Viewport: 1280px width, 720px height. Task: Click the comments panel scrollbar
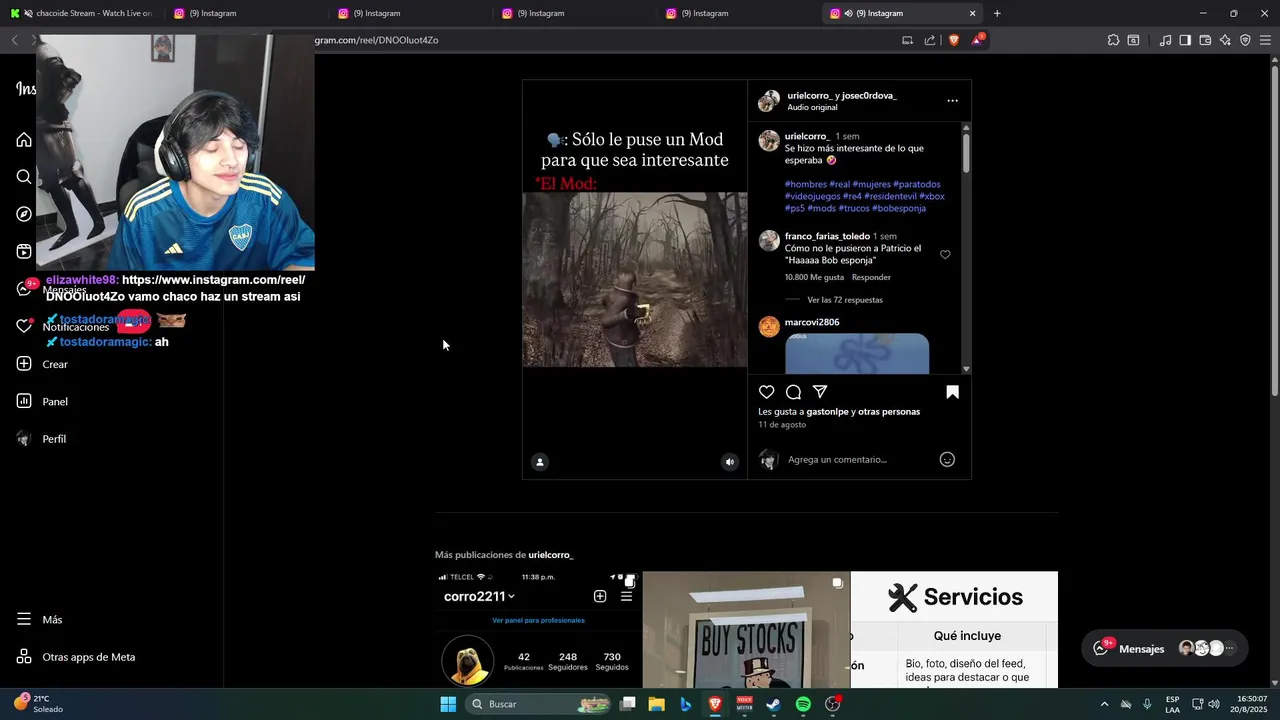[x=966, y=153]
